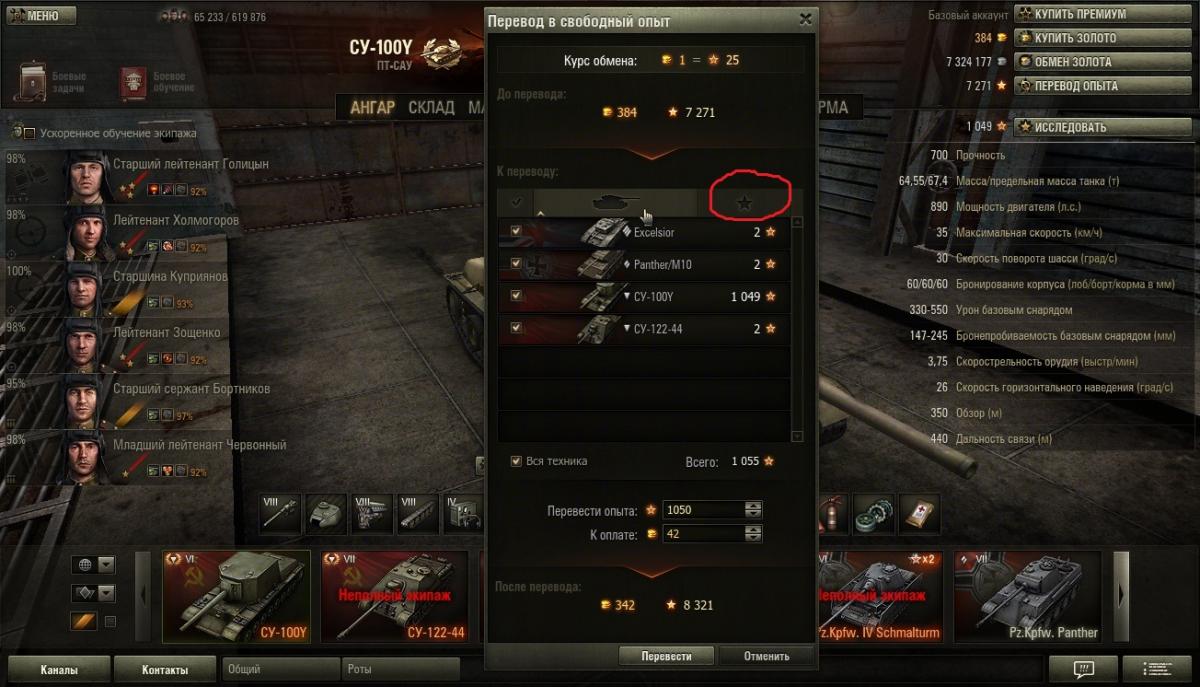Click the star column header icon
The height and width of the screenshot is (687, 1200).
coord(744,202)
